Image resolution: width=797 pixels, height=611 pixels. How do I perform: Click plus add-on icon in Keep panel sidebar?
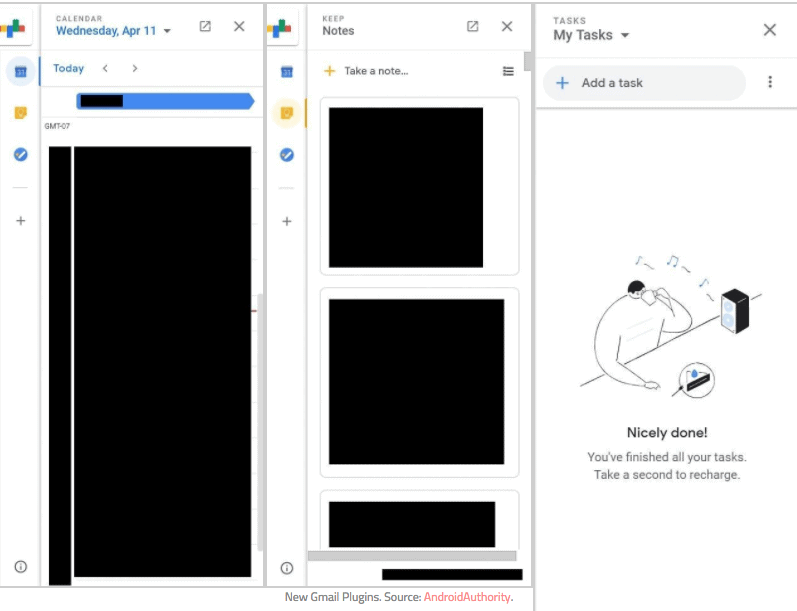(x=287, y=221)
